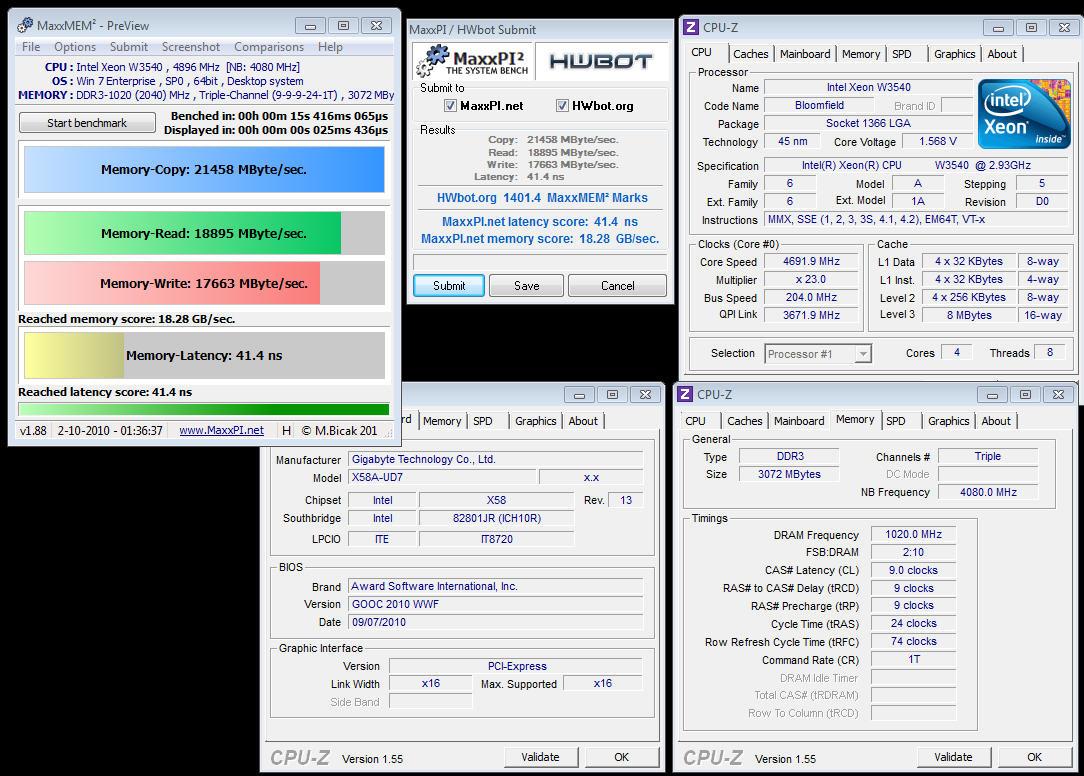Toggle the MaxxPI.net submit checkbox
This screenshot has height=776, width=1084.
[450, 106]
